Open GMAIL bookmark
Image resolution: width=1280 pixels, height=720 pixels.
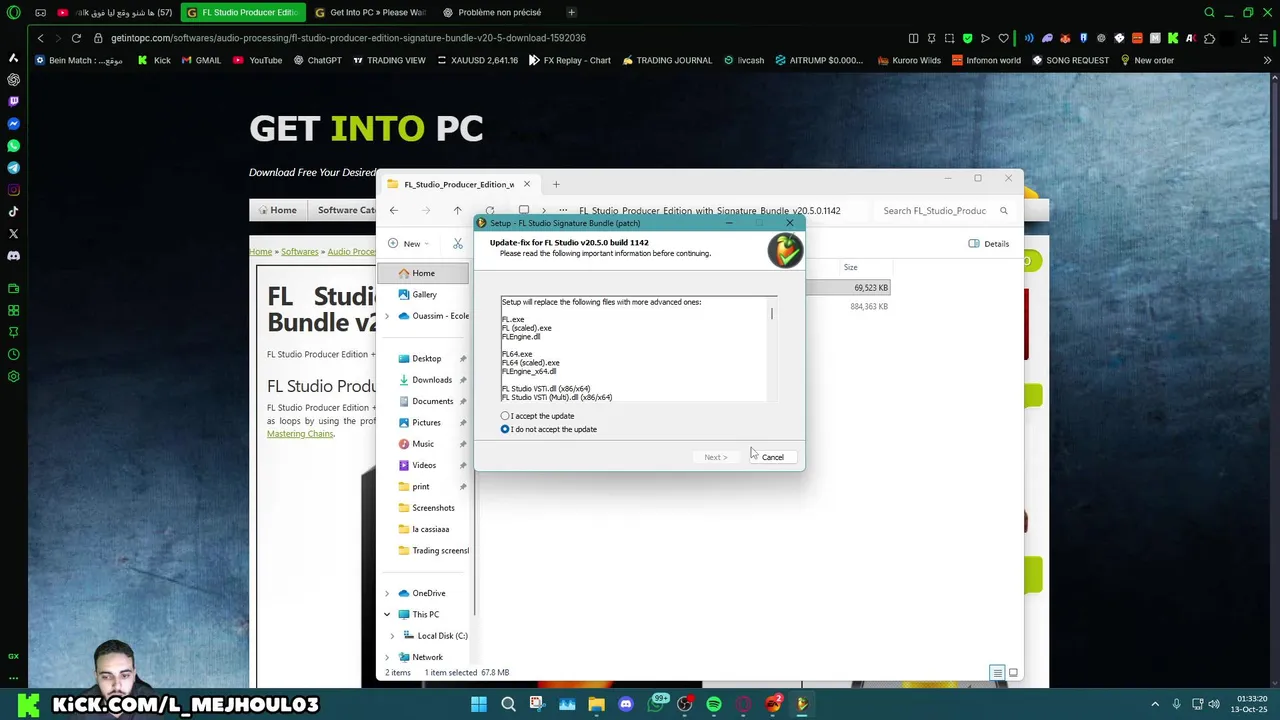[x=201, y=60]
